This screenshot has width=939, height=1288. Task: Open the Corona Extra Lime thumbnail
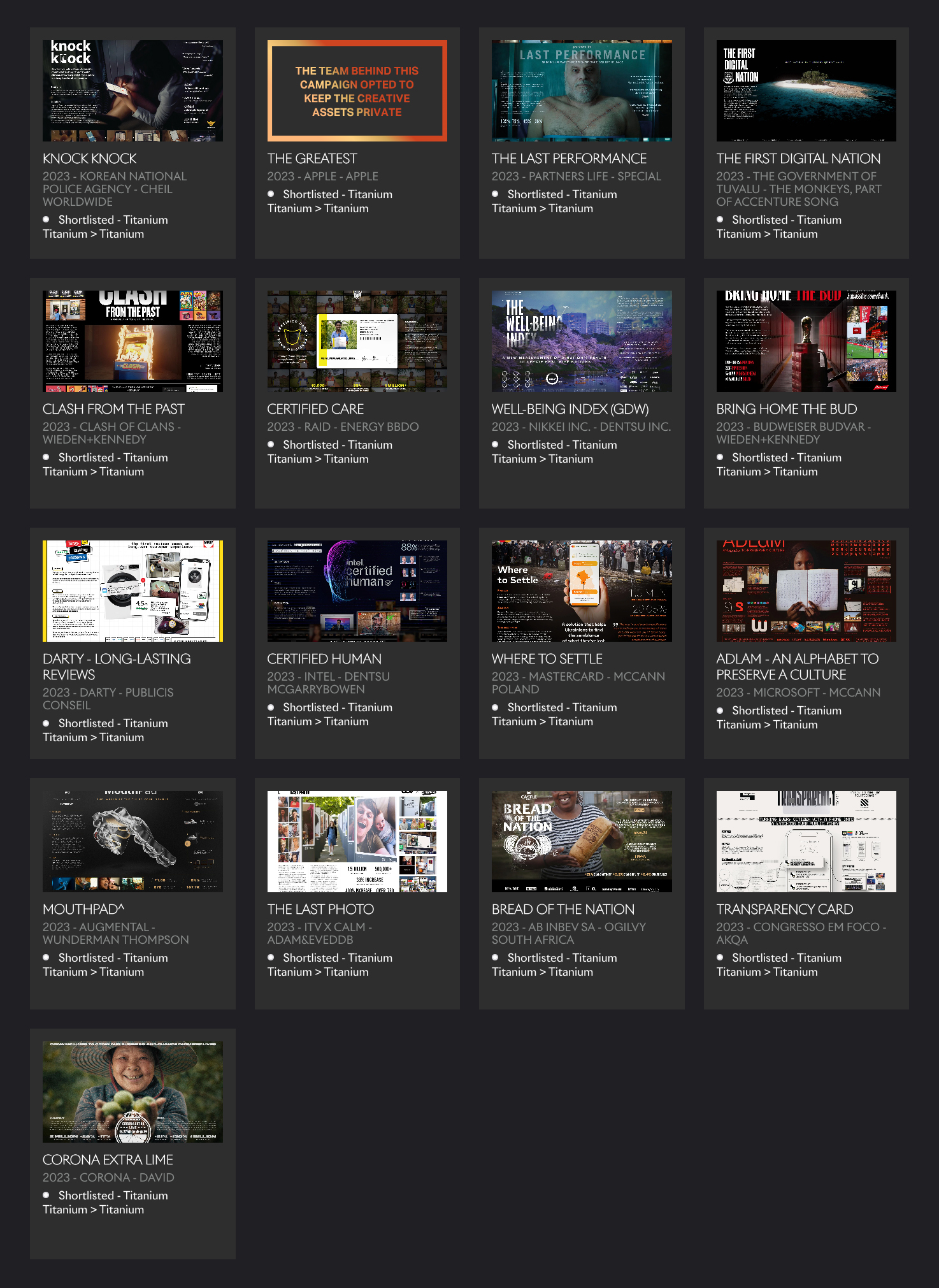(x=133, y=1092)
